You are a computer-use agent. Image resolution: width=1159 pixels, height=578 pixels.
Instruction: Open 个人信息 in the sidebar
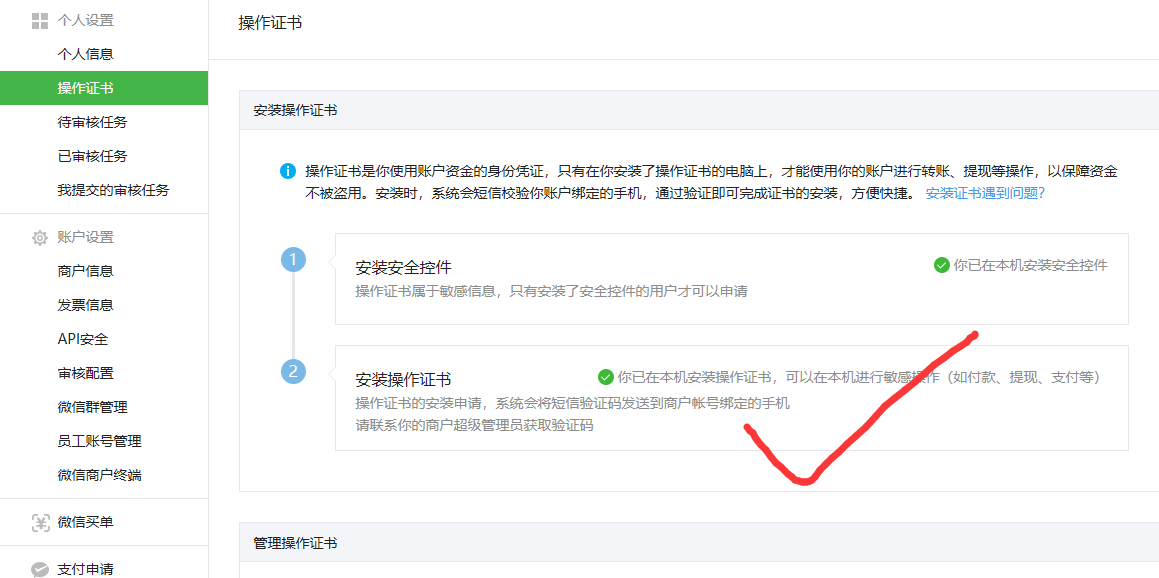(x=85, y=54)
